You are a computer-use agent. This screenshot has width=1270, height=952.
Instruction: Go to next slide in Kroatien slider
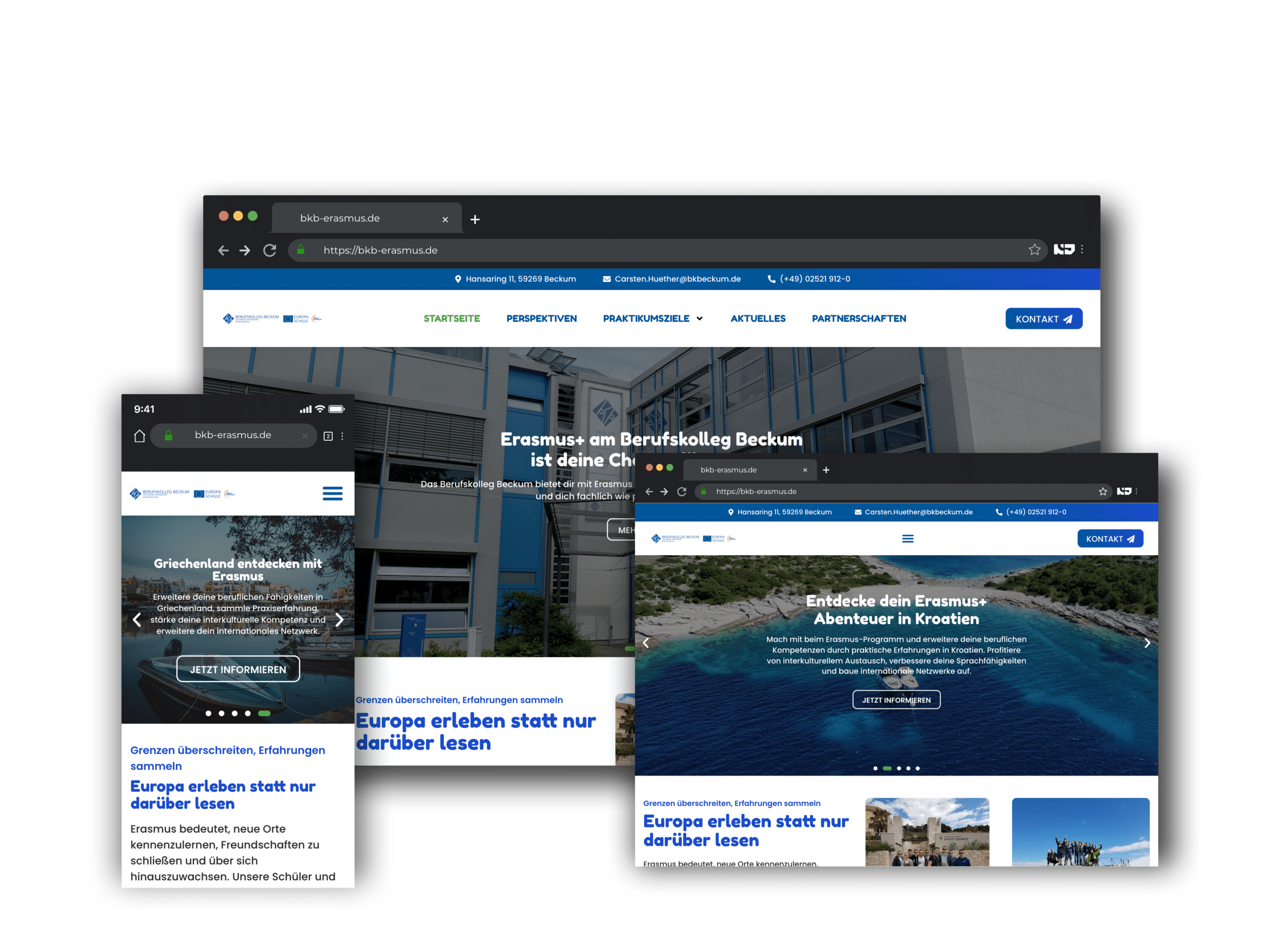[x=1147, y=643]
